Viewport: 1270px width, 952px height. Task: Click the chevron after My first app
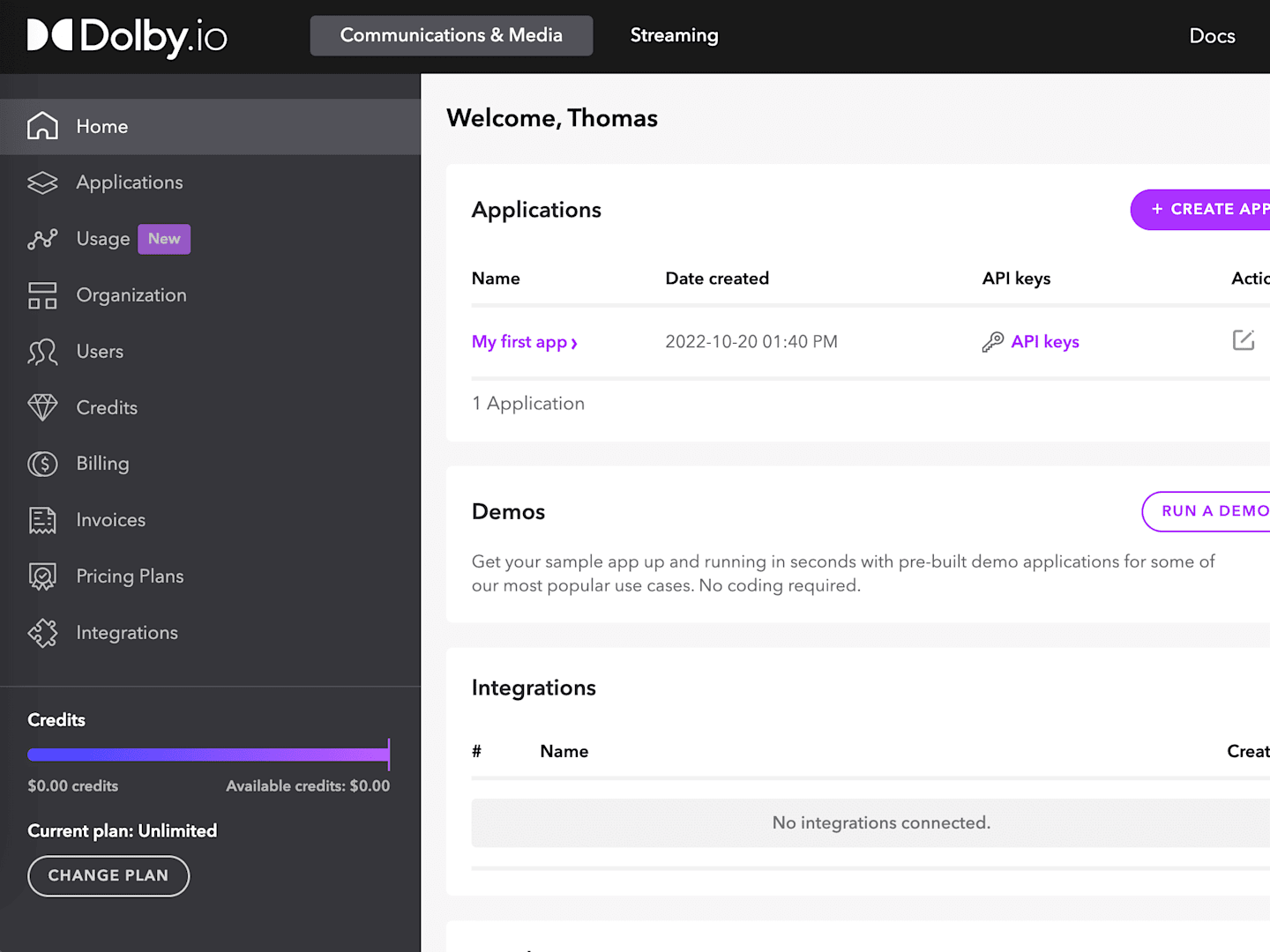(574, 343)
